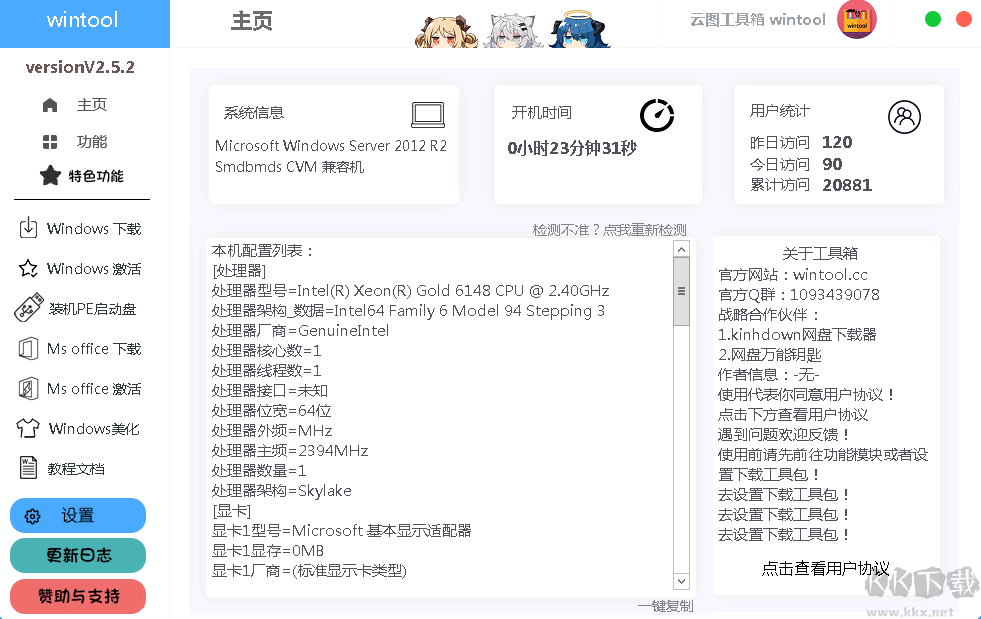Screen dimensions: 981x619
Task: Open the 功能 grid icon
Action: click(x=48, y=141)
